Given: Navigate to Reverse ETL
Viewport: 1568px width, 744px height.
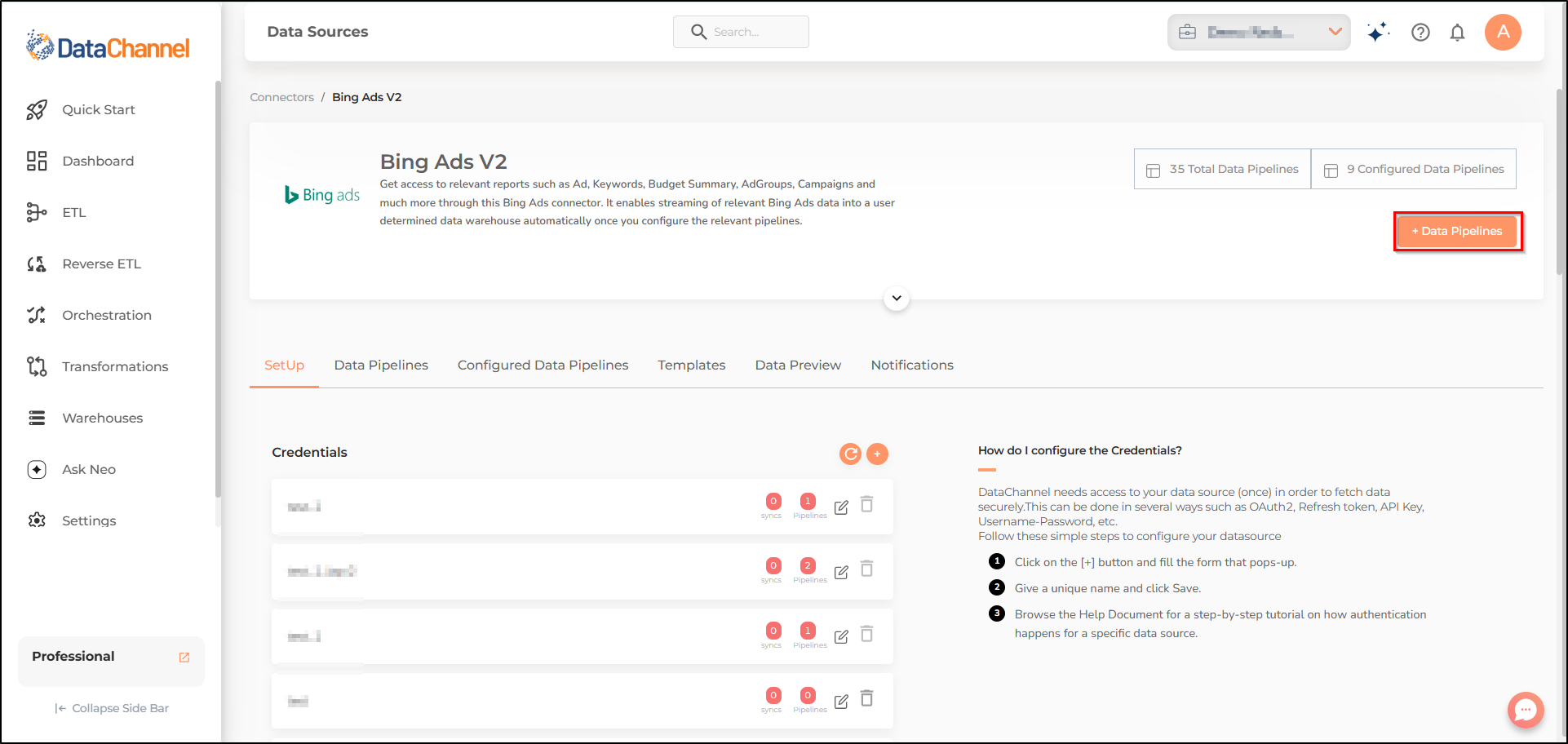Looking at the screenshot, I should (x=83, y=264).
